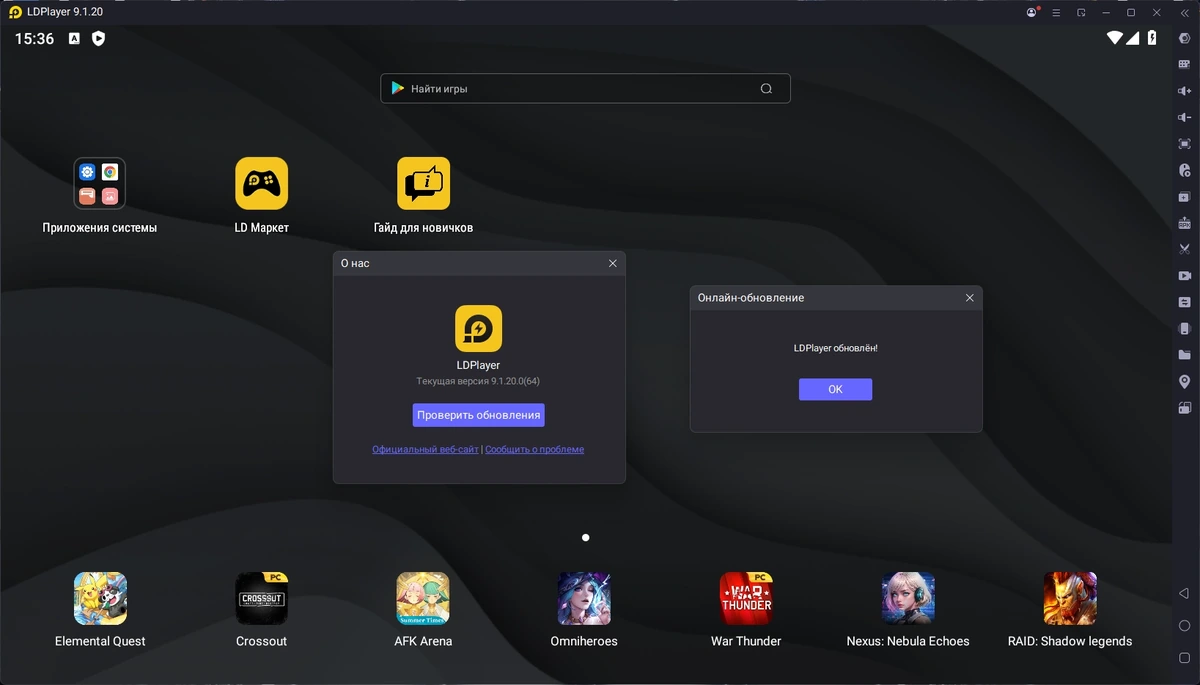
Task: Launch Nexus: Nebula Echoes game
Action: pos(908,598)
